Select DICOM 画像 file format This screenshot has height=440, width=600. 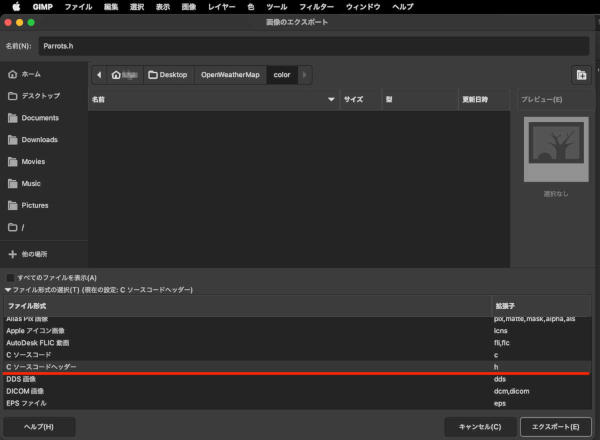(x=297, y=391)
